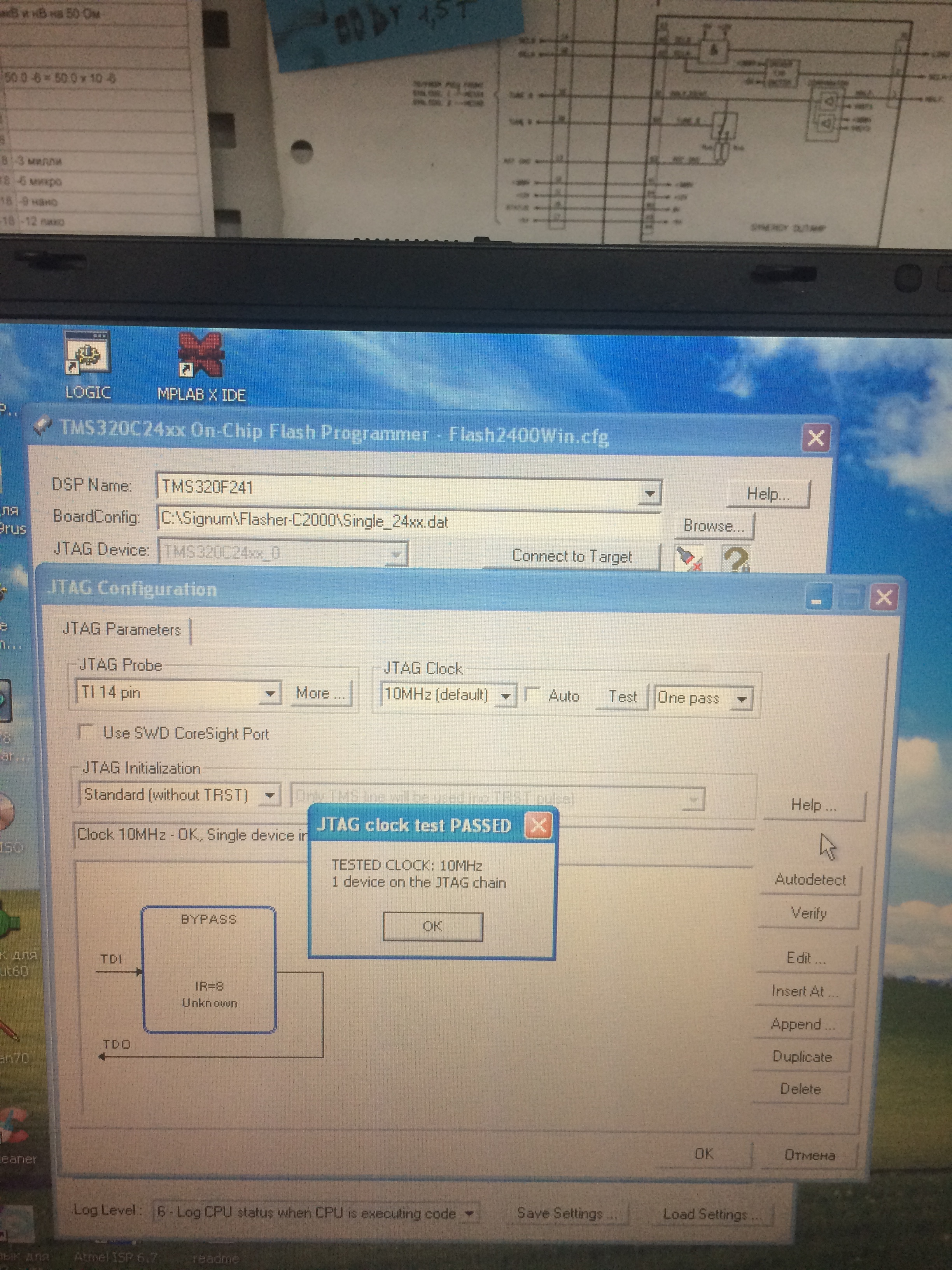Select the BYPASS device box in the chain diagram

pyautogui.click(x=209, y=969)
